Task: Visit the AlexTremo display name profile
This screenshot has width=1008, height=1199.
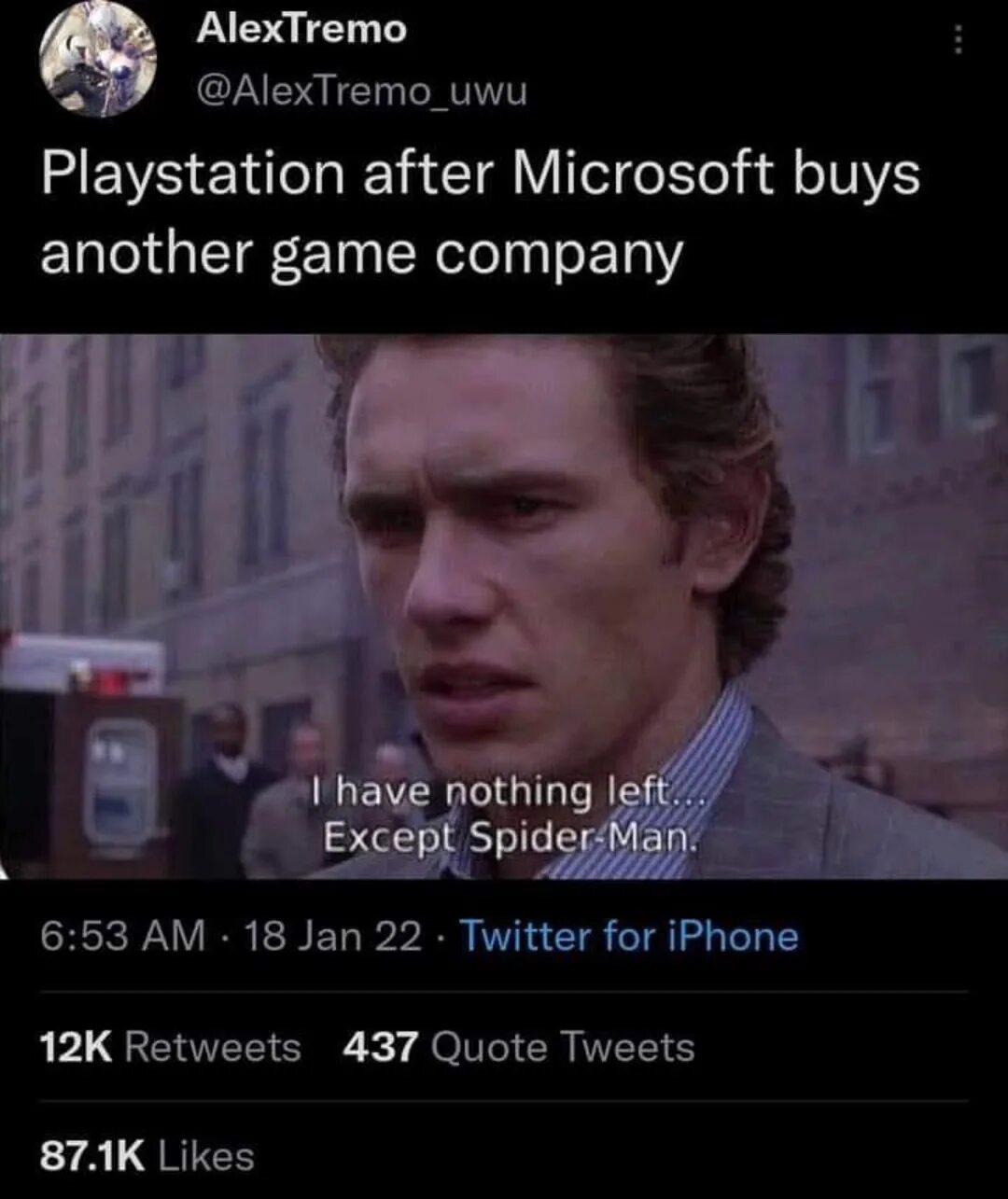Action: [x=301, y=30]
